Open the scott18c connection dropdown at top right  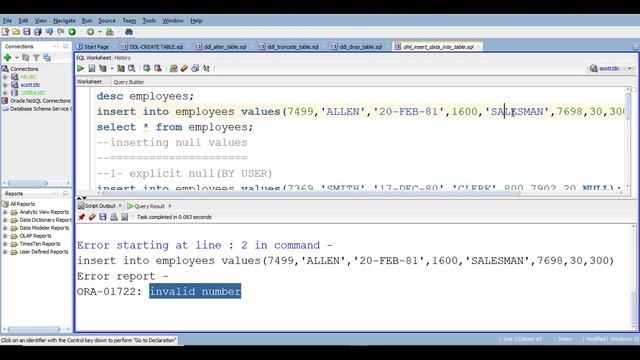coord(630,69)
